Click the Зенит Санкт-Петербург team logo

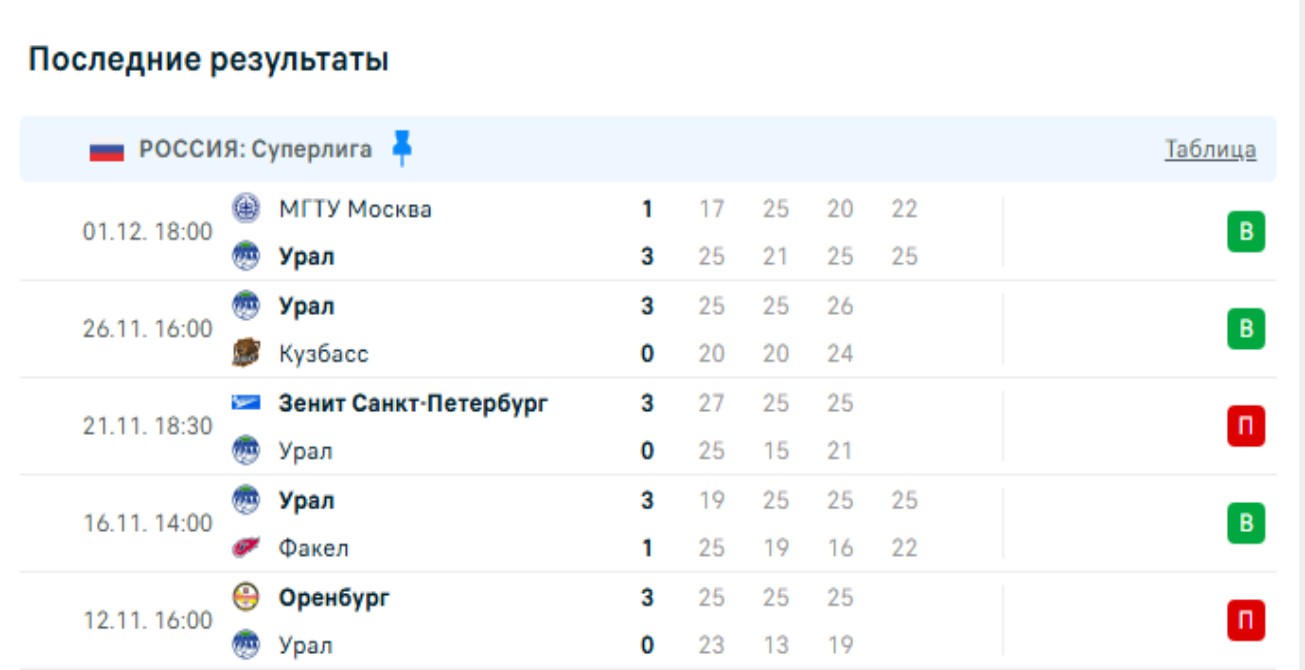tap(245, 403)
